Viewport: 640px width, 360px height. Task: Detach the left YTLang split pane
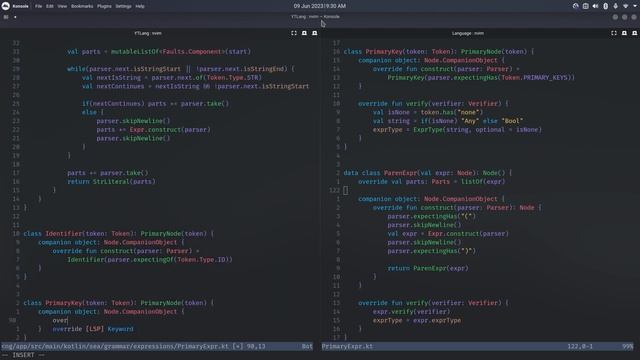(304, 33)
